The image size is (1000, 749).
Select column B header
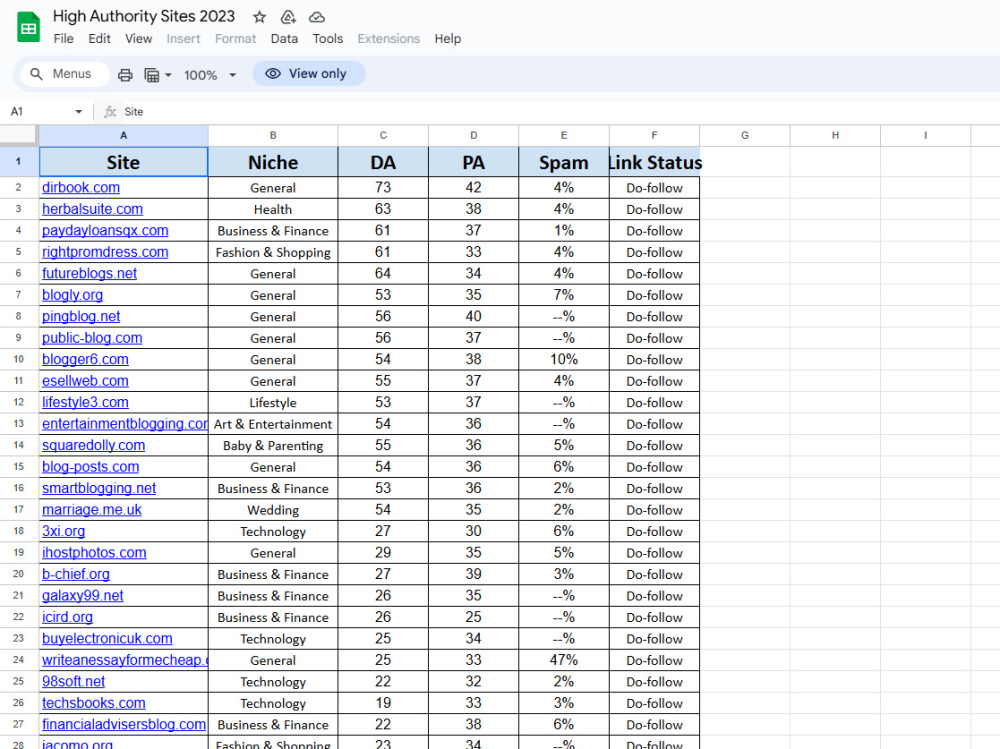pyautogui.click(x=273, y=135)
